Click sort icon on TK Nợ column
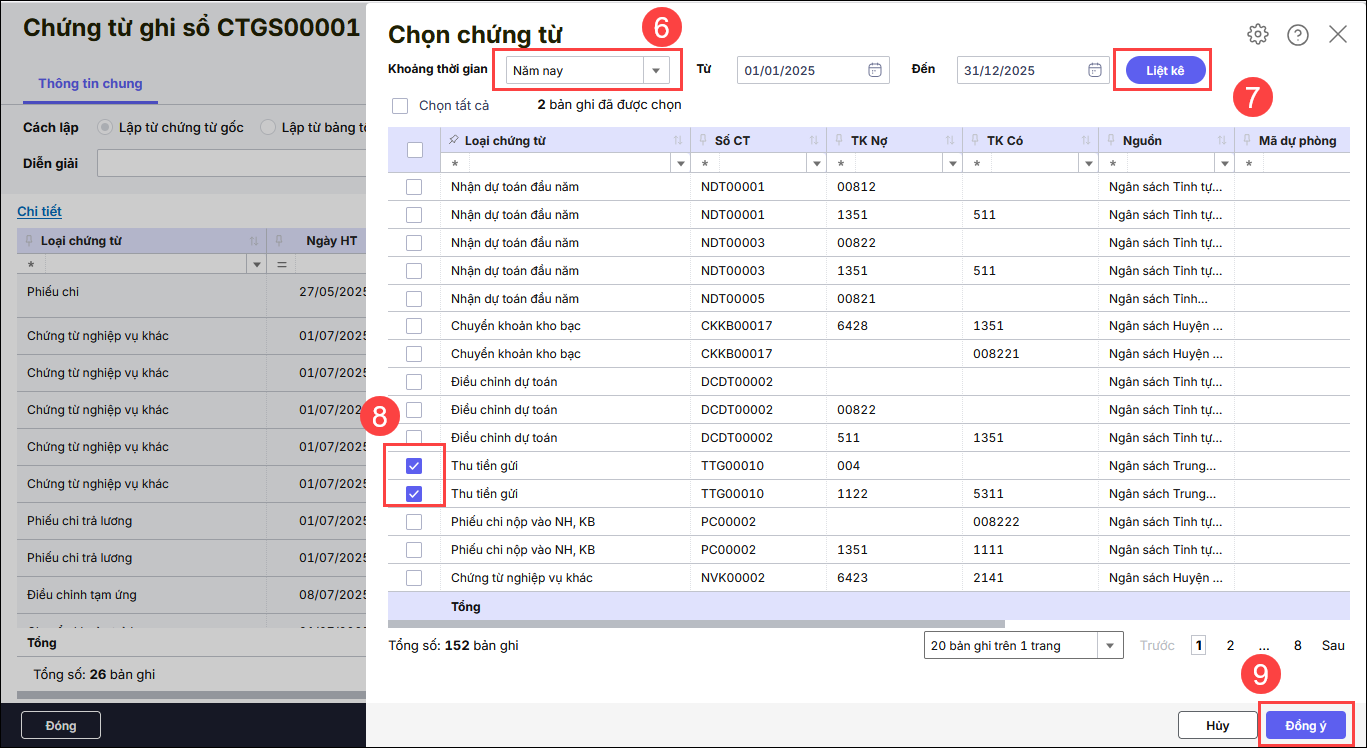The width and height of the screenshot is (1367, 748). [950, 141]
